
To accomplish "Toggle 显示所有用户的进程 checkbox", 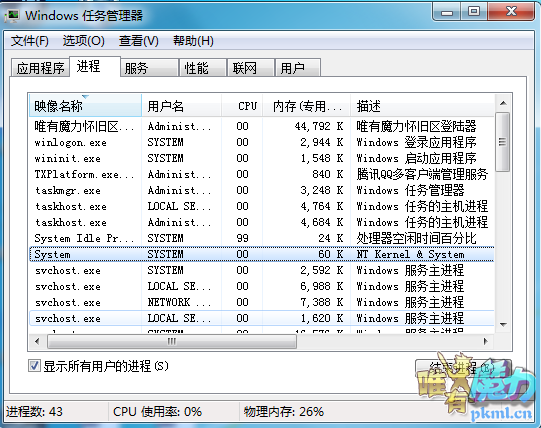I will [34, 366].
